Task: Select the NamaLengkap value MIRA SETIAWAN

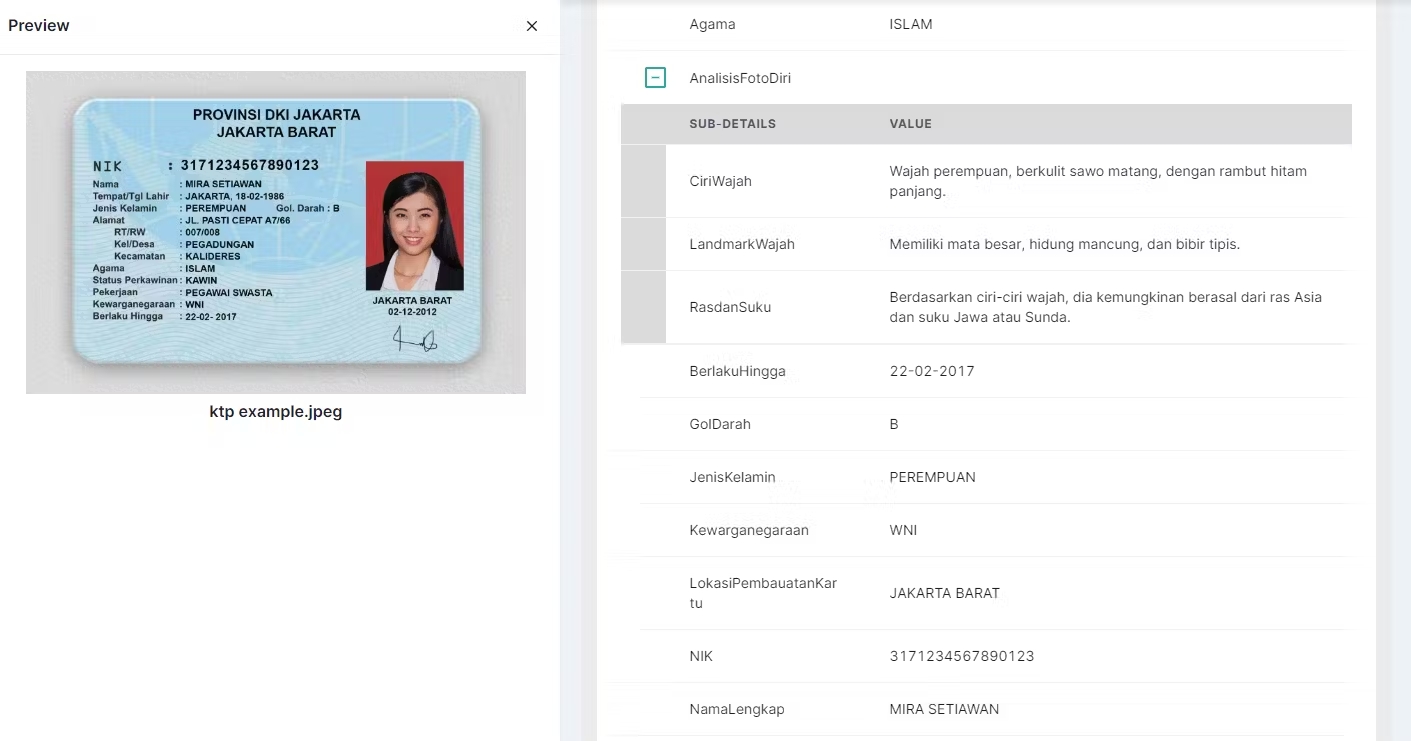Action: pyautogui.click(x=944, y=709)
